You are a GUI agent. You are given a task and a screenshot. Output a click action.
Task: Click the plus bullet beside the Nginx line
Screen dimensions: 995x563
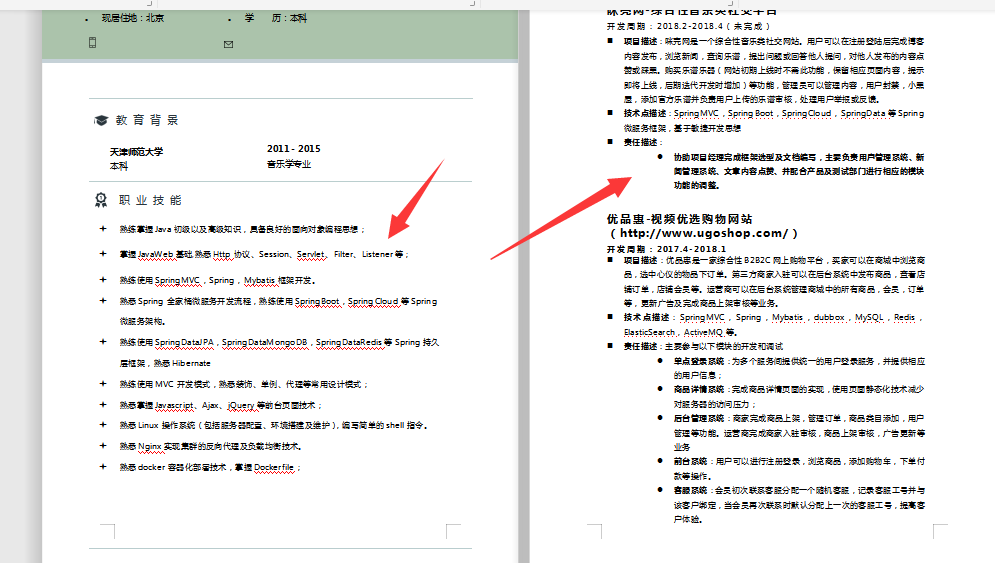(x=103, y=446)
